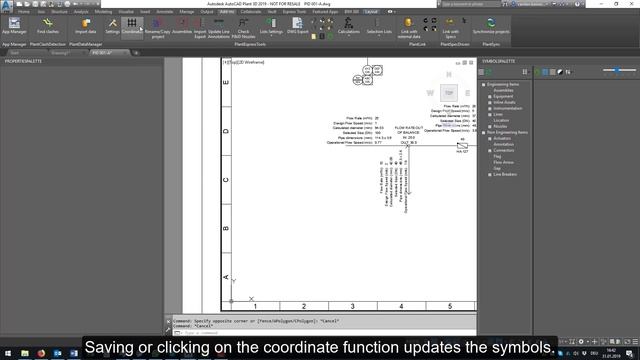
Task: Click the new drawing plus tab
Action: point(136,53)
